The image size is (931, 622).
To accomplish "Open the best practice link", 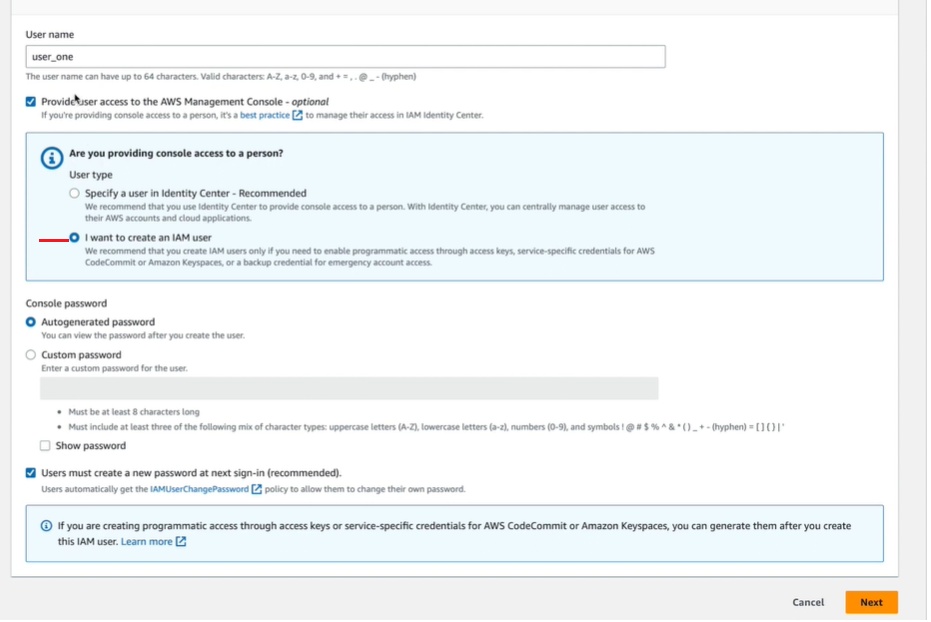I will [x=264, y=115].
